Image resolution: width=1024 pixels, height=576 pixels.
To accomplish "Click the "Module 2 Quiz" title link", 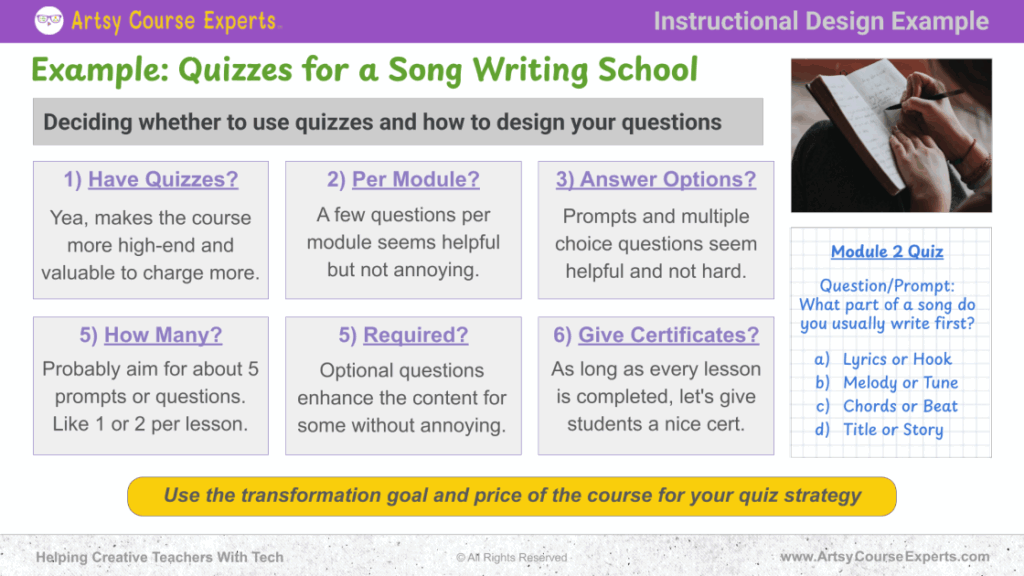I will point(887,251).
